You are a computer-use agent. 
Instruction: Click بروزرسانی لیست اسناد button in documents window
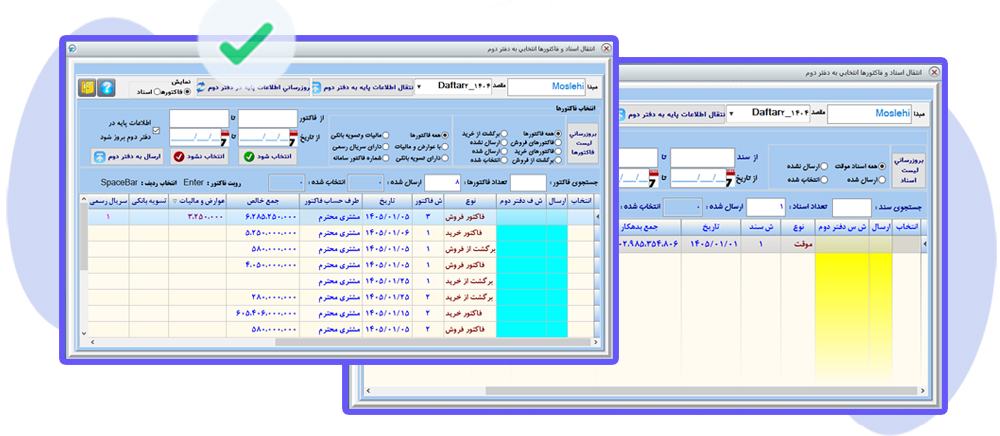pyautogui.click(x=908, y=170)
